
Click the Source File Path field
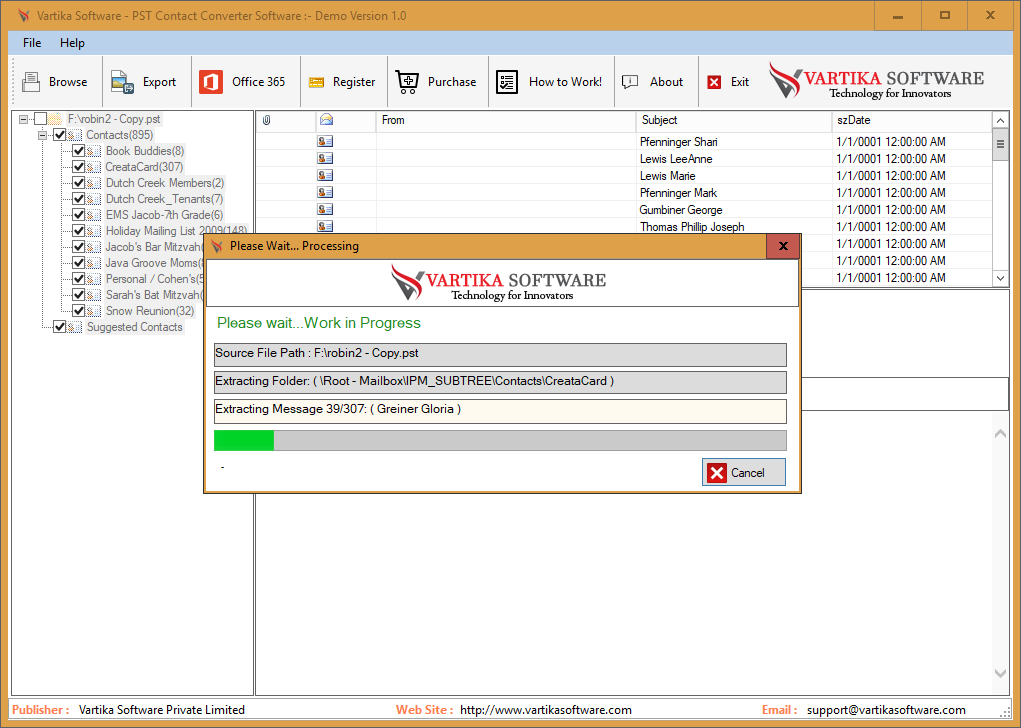500,355
